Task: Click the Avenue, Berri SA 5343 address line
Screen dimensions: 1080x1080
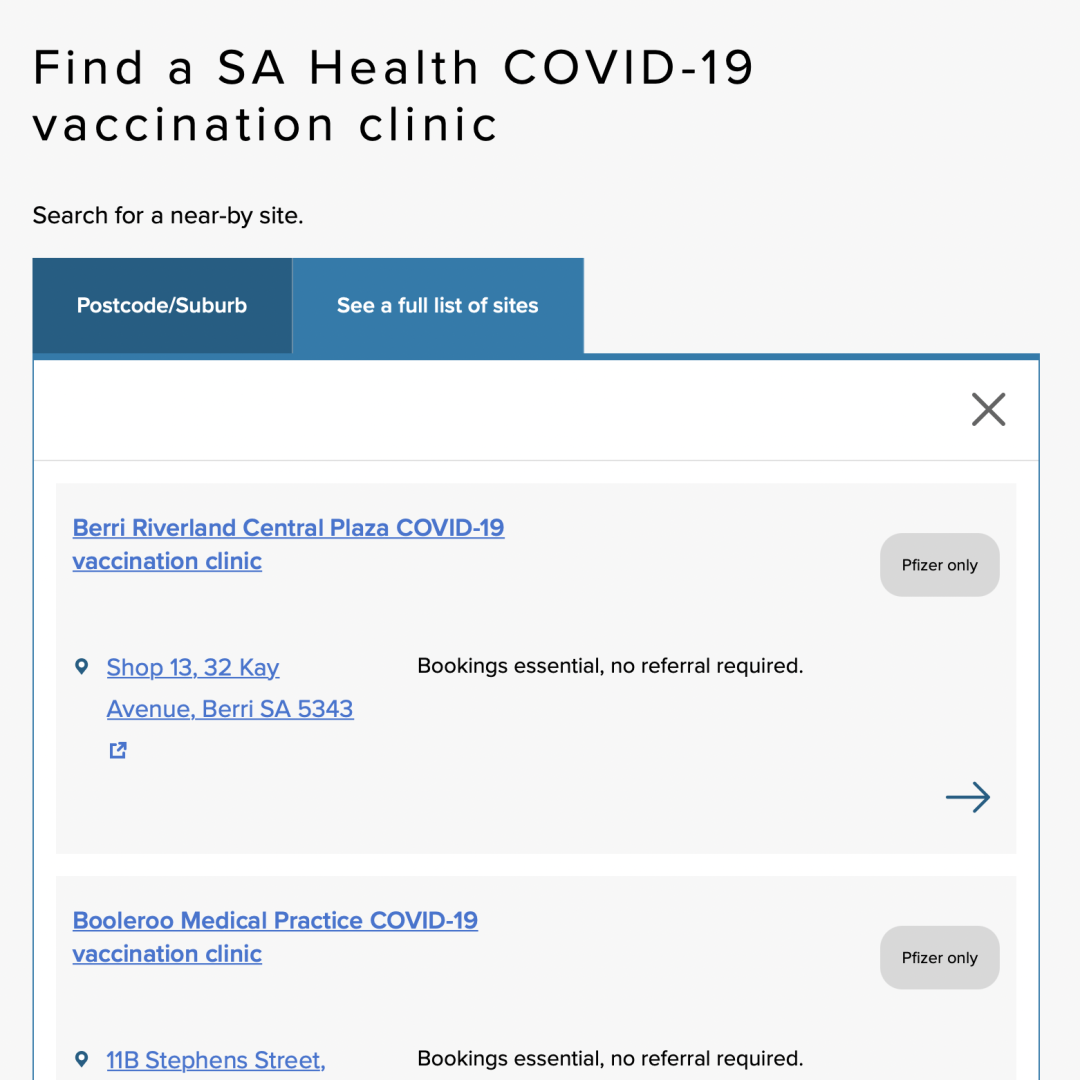Action: 229,709
